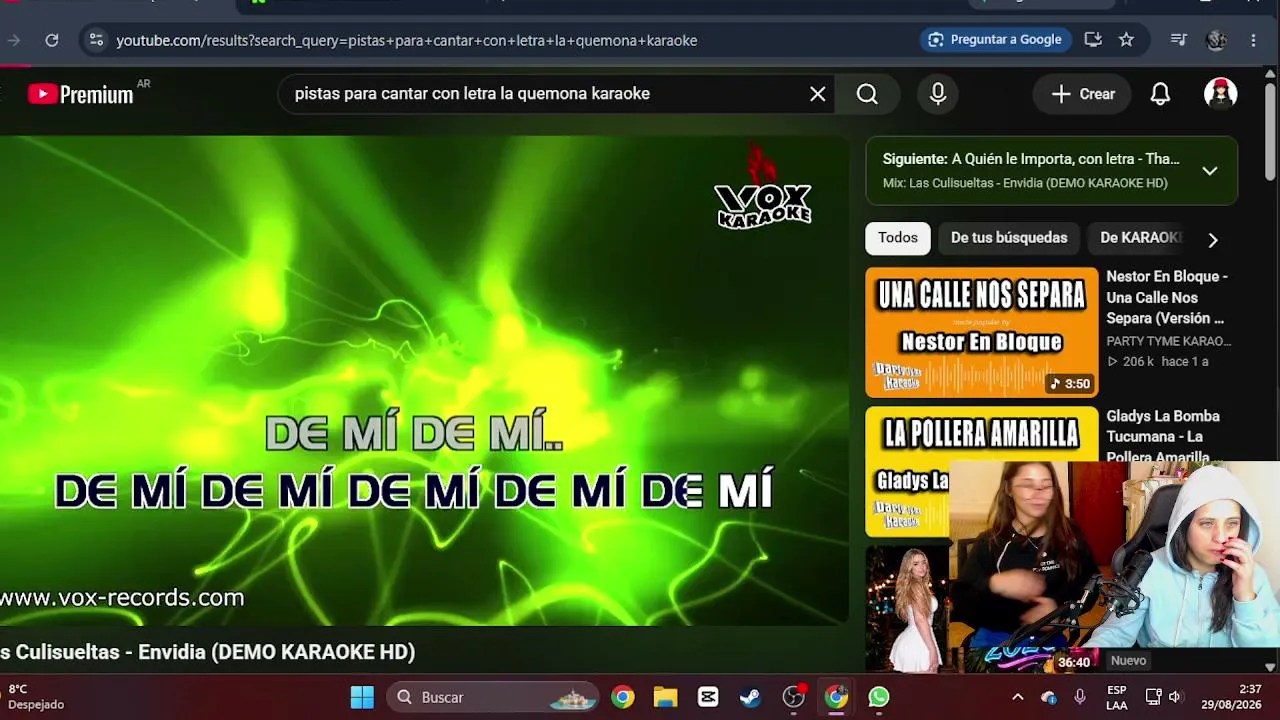Show more filter chips with right arrow
The height and width of the screenshot is (720, 1280).
1212,240
